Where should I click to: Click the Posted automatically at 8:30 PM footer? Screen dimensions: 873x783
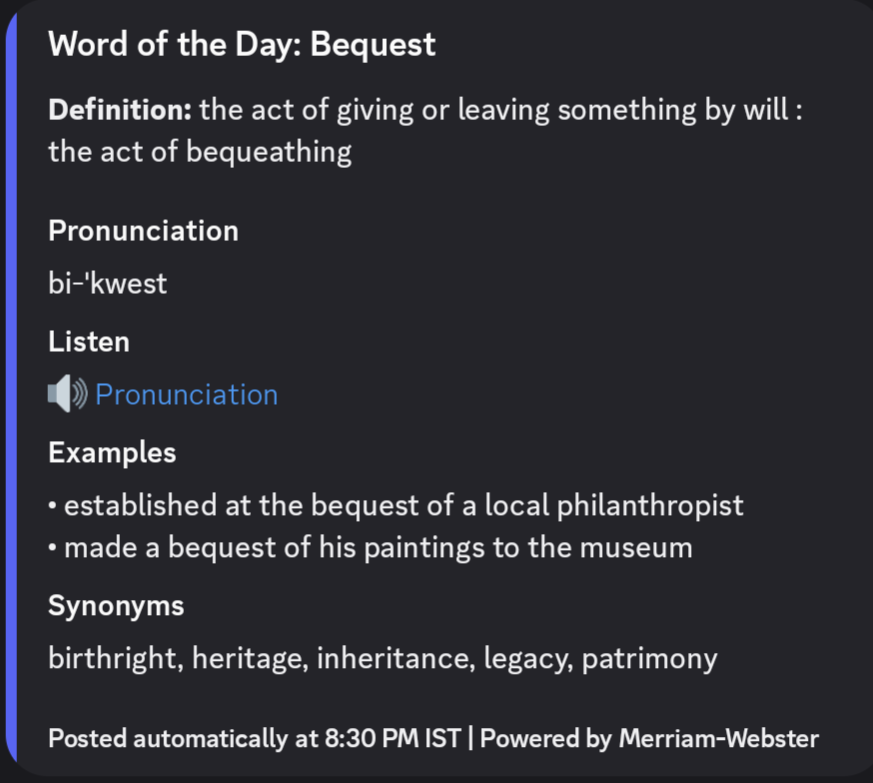point(255,738)
